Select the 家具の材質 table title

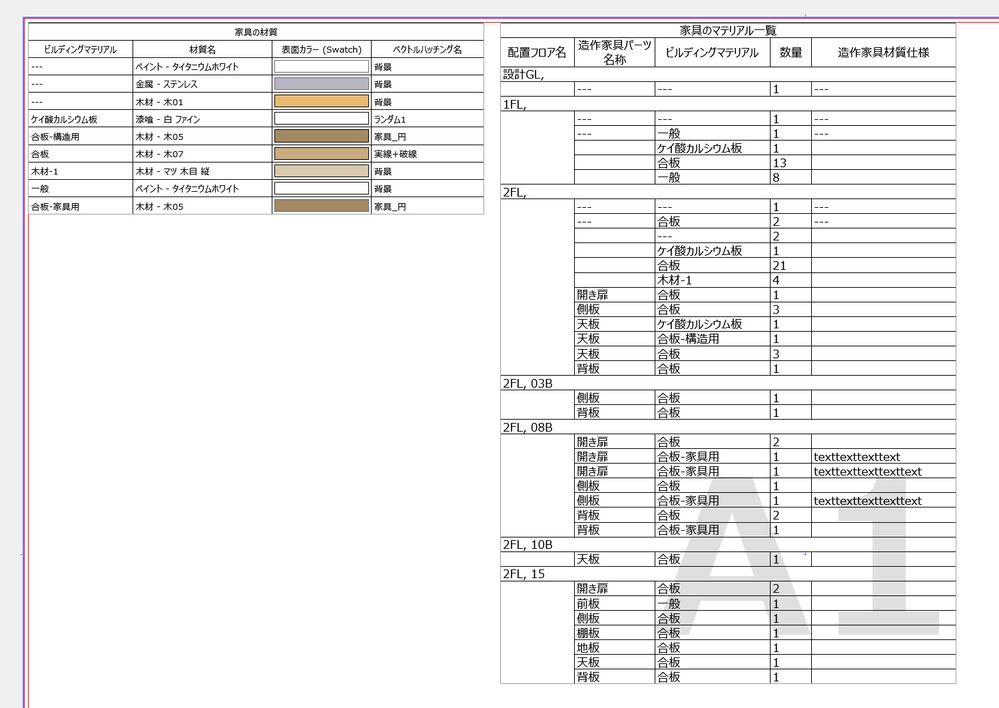coord(255,32)
